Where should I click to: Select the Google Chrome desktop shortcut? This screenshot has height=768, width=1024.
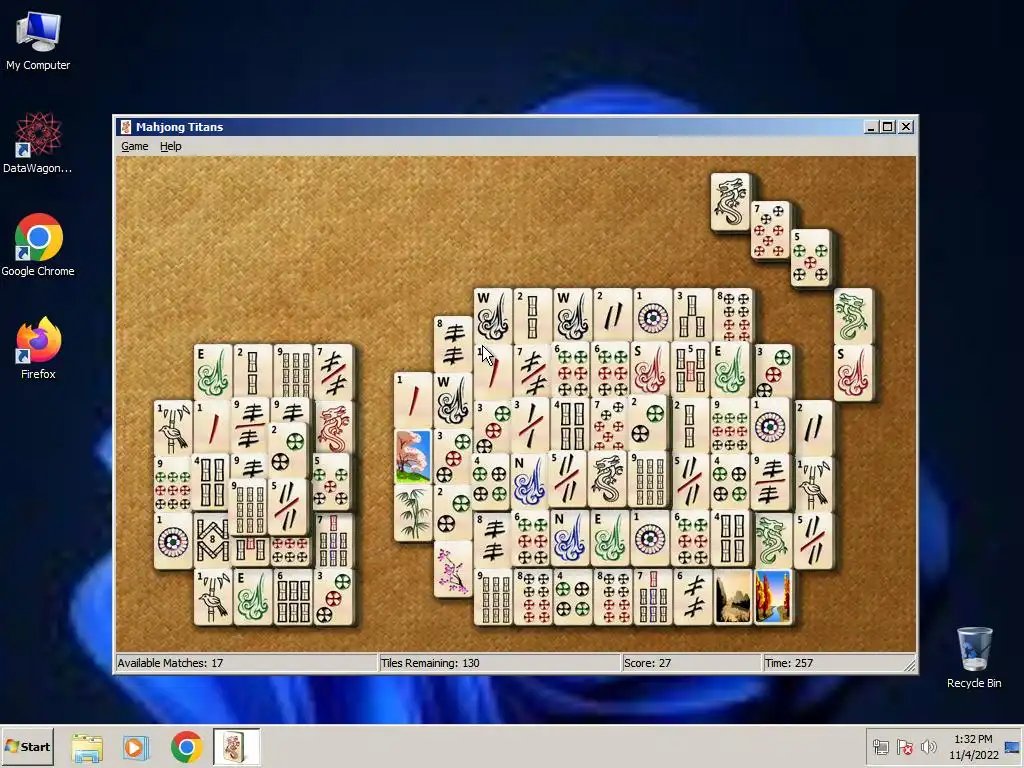[38, 245]
